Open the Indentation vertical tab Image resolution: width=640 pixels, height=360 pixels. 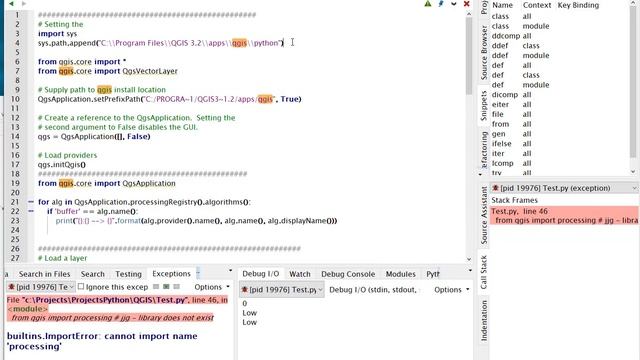(484, 320)
